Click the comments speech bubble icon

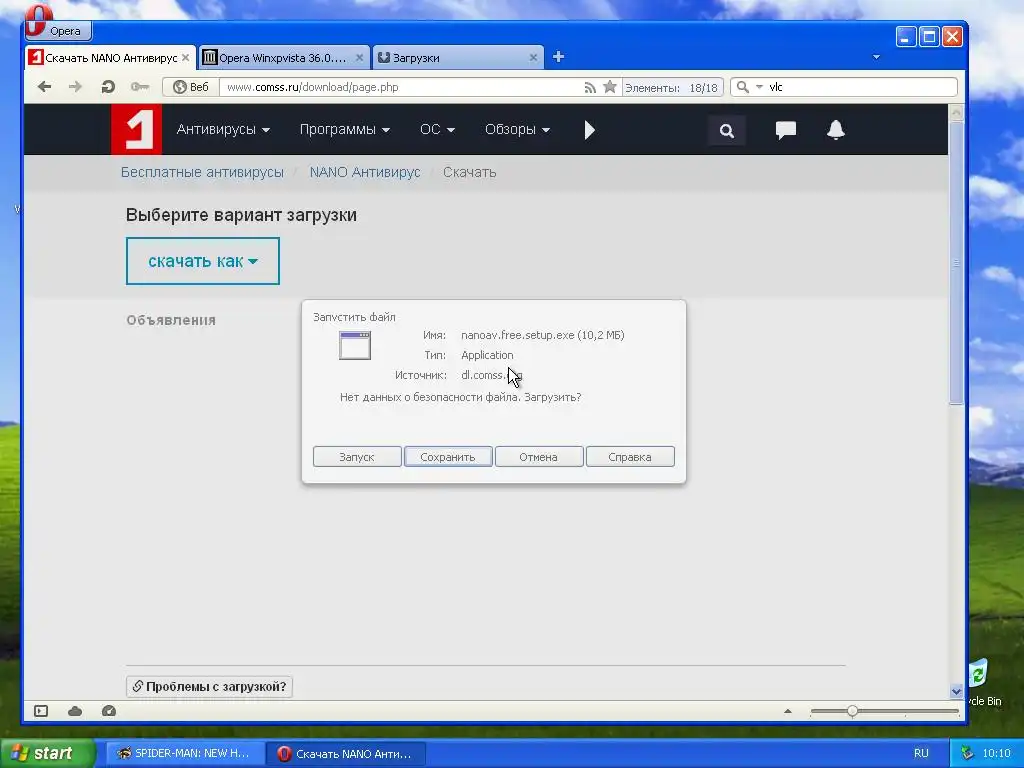pos(786,130)
